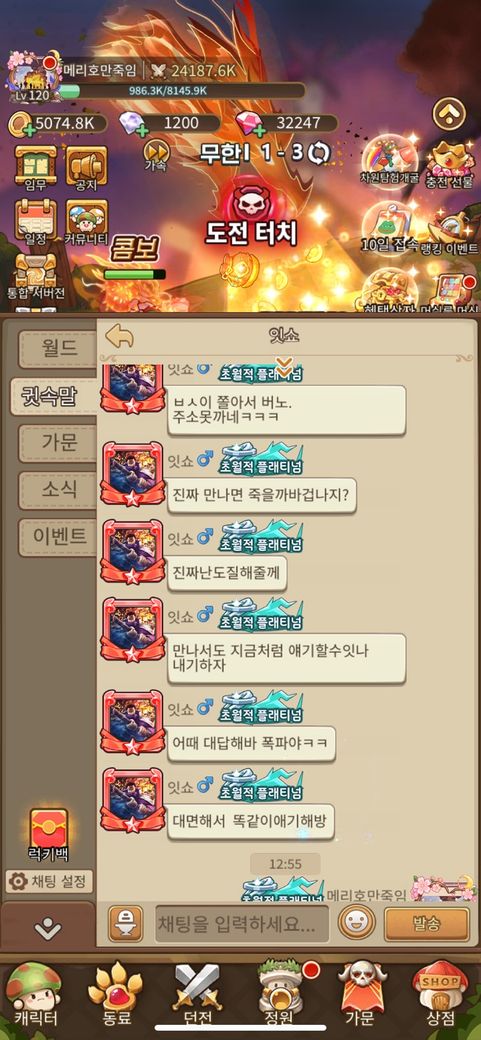Tap the 럭키백 red lucky bag
Screen dimensions: 481x1040
click(x=49, y=835)
